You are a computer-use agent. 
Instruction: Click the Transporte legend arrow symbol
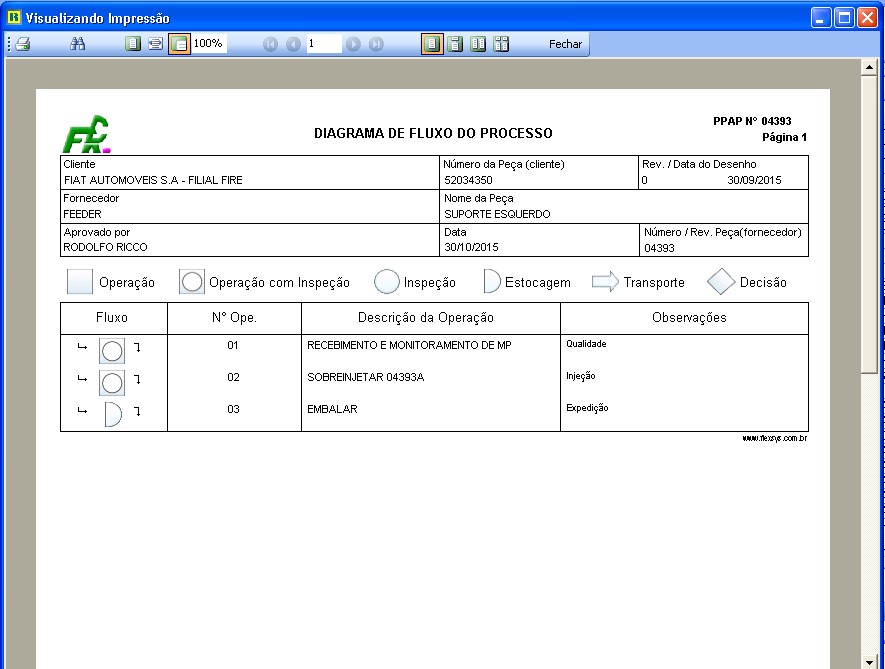pyautogui.click(x=606, y=281)
